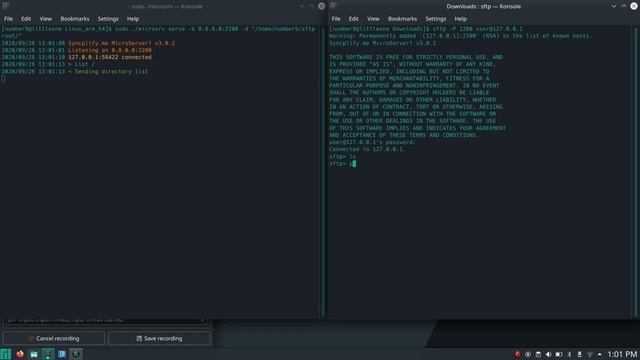Screen dimensions: 640x360
Task: Open View menu in left Konsole window
Action: click(x=45, y=19)
